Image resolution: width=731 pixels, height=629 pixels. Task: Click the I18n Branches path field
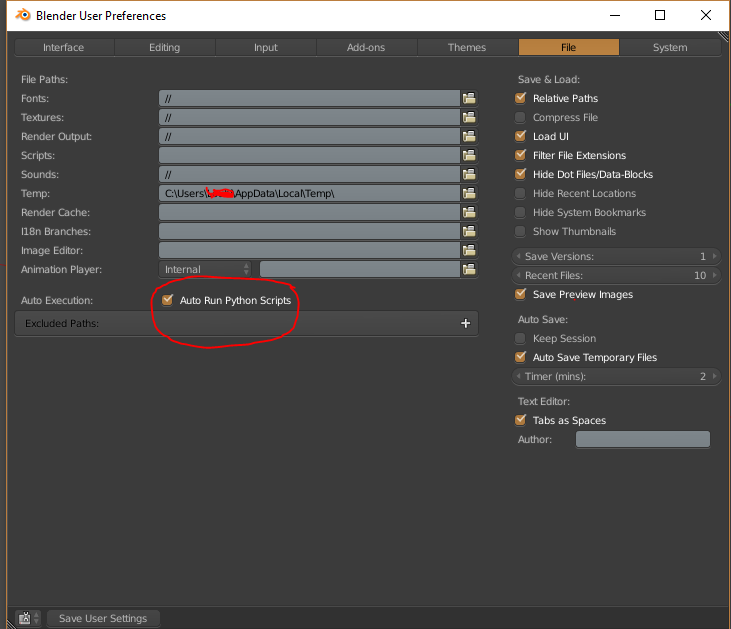(310, 231)
